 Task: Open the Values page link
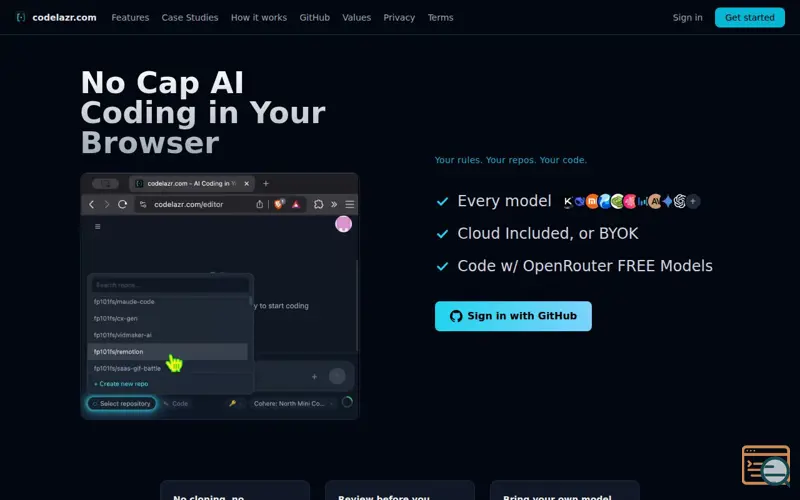point(357,17)
